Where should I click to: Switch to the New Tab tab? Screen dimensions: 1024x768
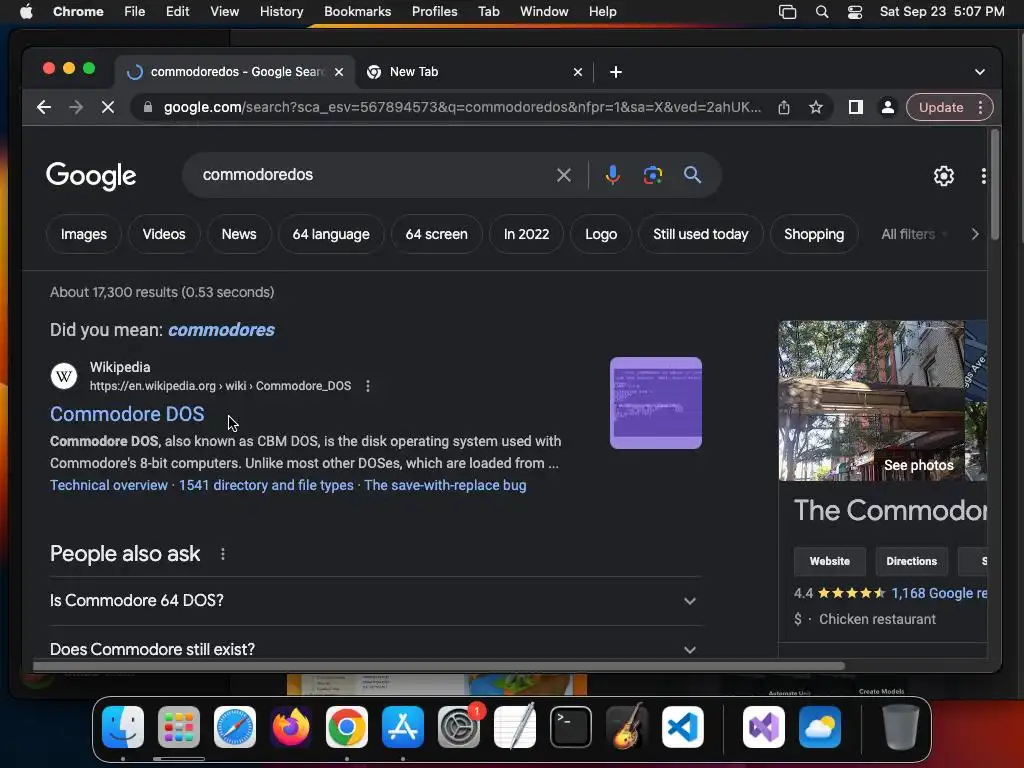[475, 72]
